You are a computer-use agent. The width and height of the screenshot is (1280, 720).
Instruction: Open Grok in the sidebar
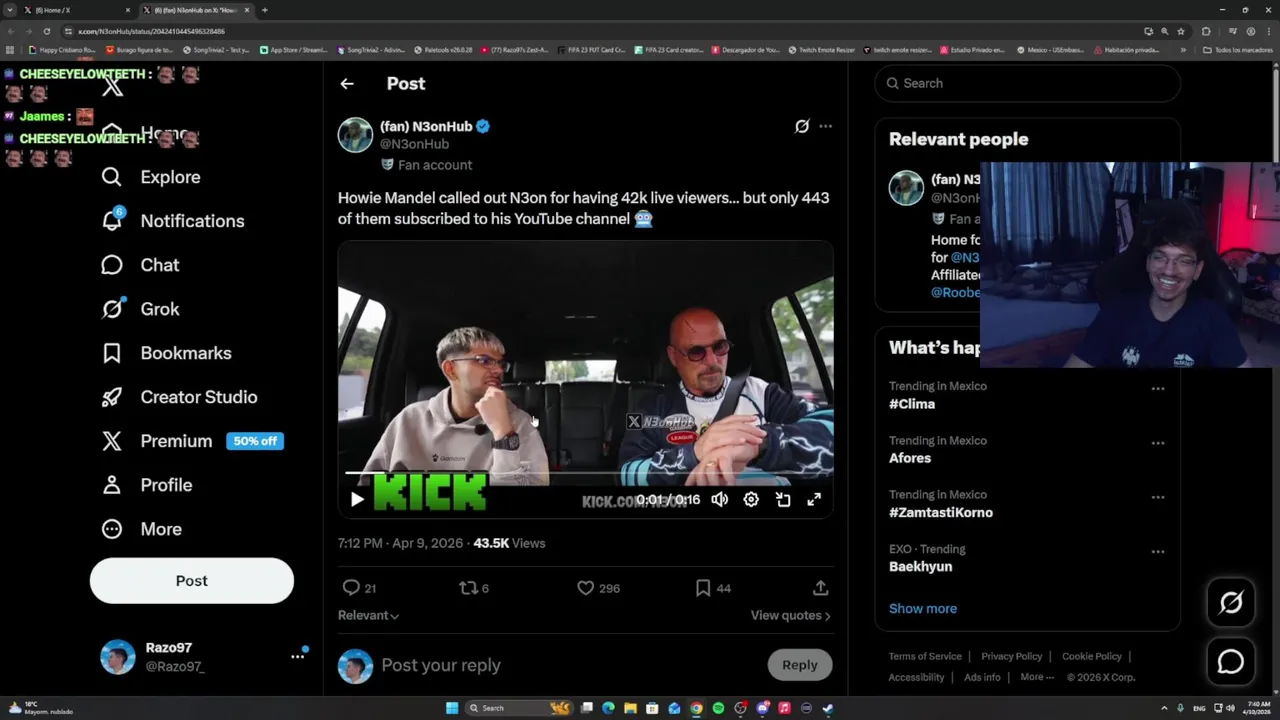(x=140, y=309)
